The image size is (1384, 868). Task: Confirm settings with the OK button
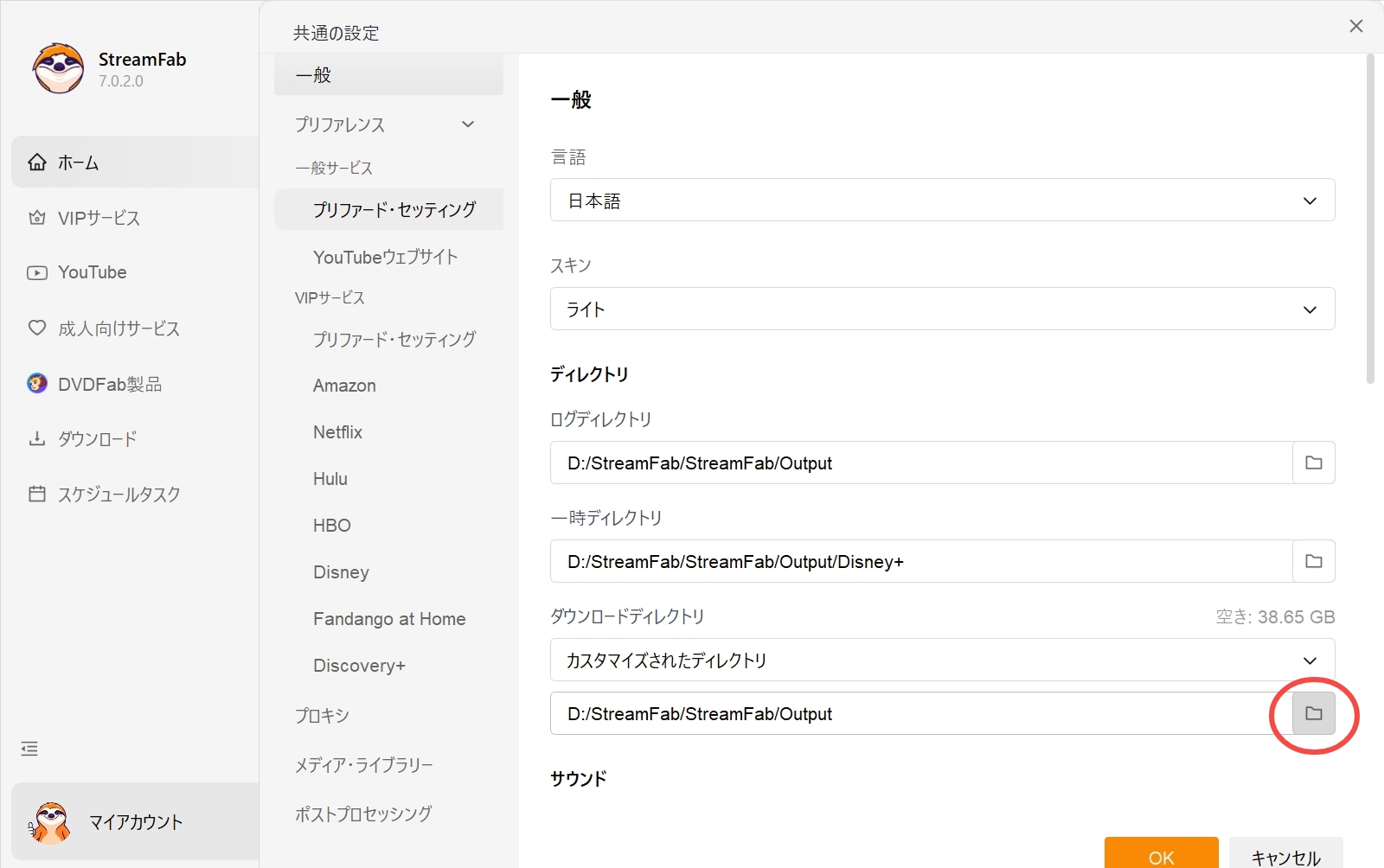(x=1161, y=854)
